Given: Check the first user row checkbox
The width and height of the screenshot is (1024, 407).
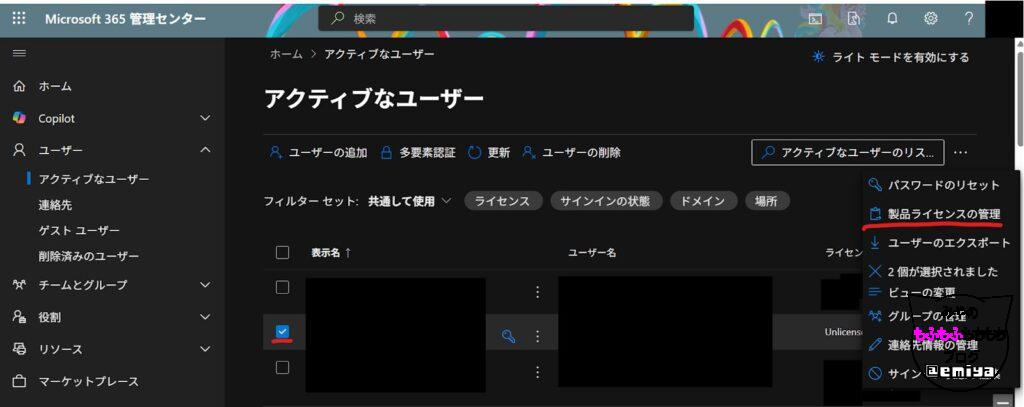Looking at the screenshot, I should point(282,288).
